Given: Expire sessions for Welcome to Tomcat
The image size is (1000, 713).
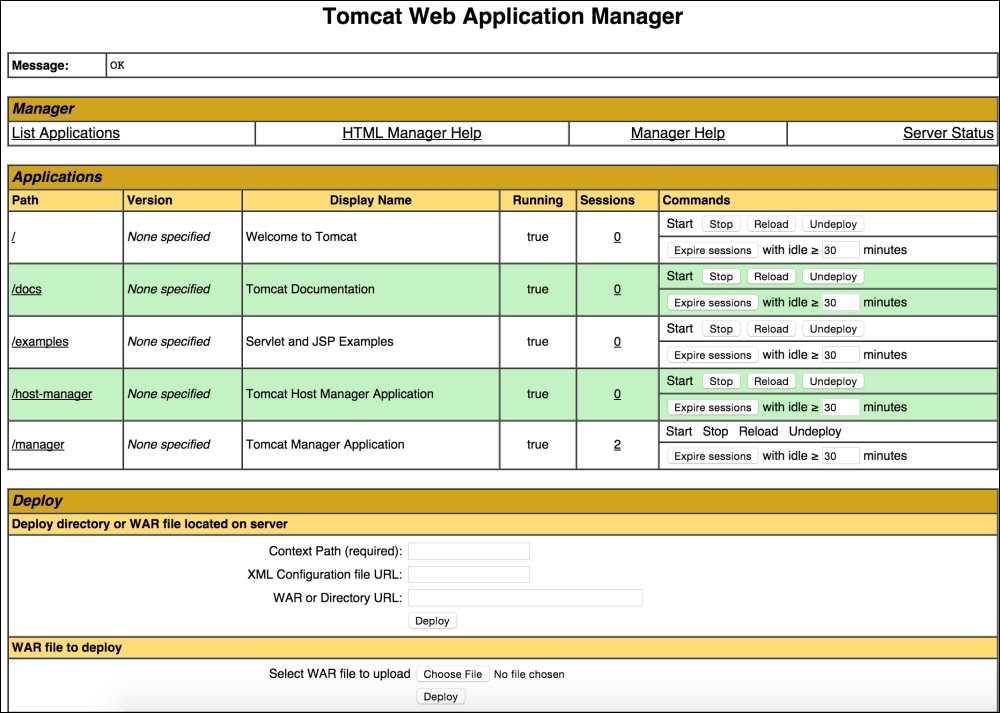Looking at the screenshot, I should 712,250.
